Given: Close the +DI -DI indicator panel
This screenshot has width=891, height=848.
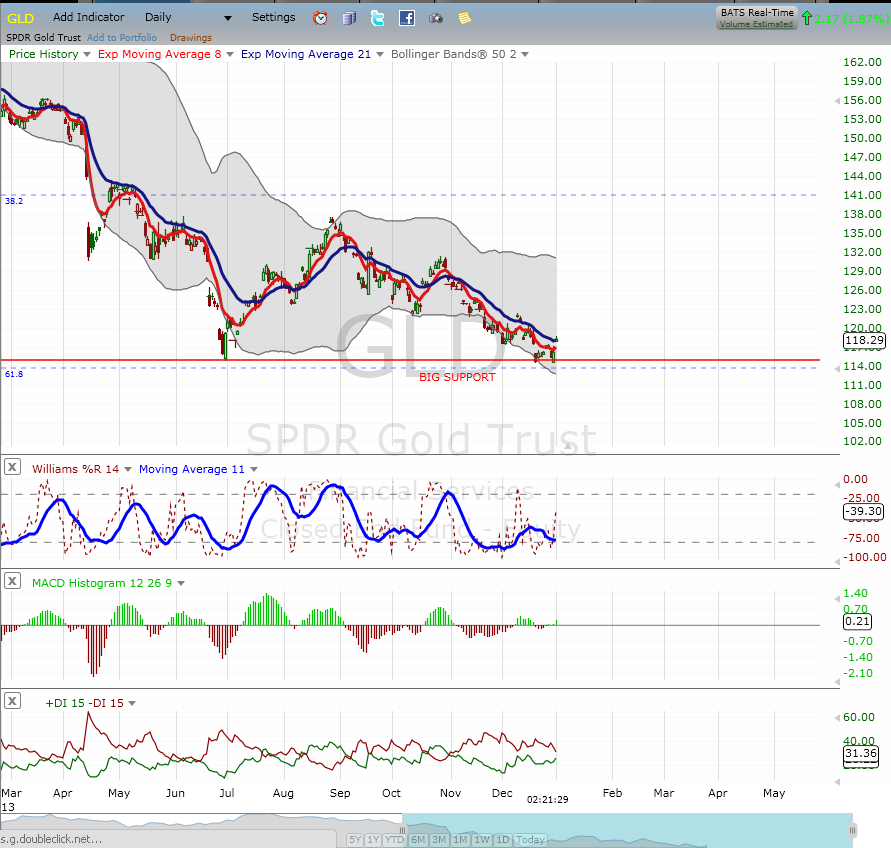Looking at the screenshot, I should 12,701.
